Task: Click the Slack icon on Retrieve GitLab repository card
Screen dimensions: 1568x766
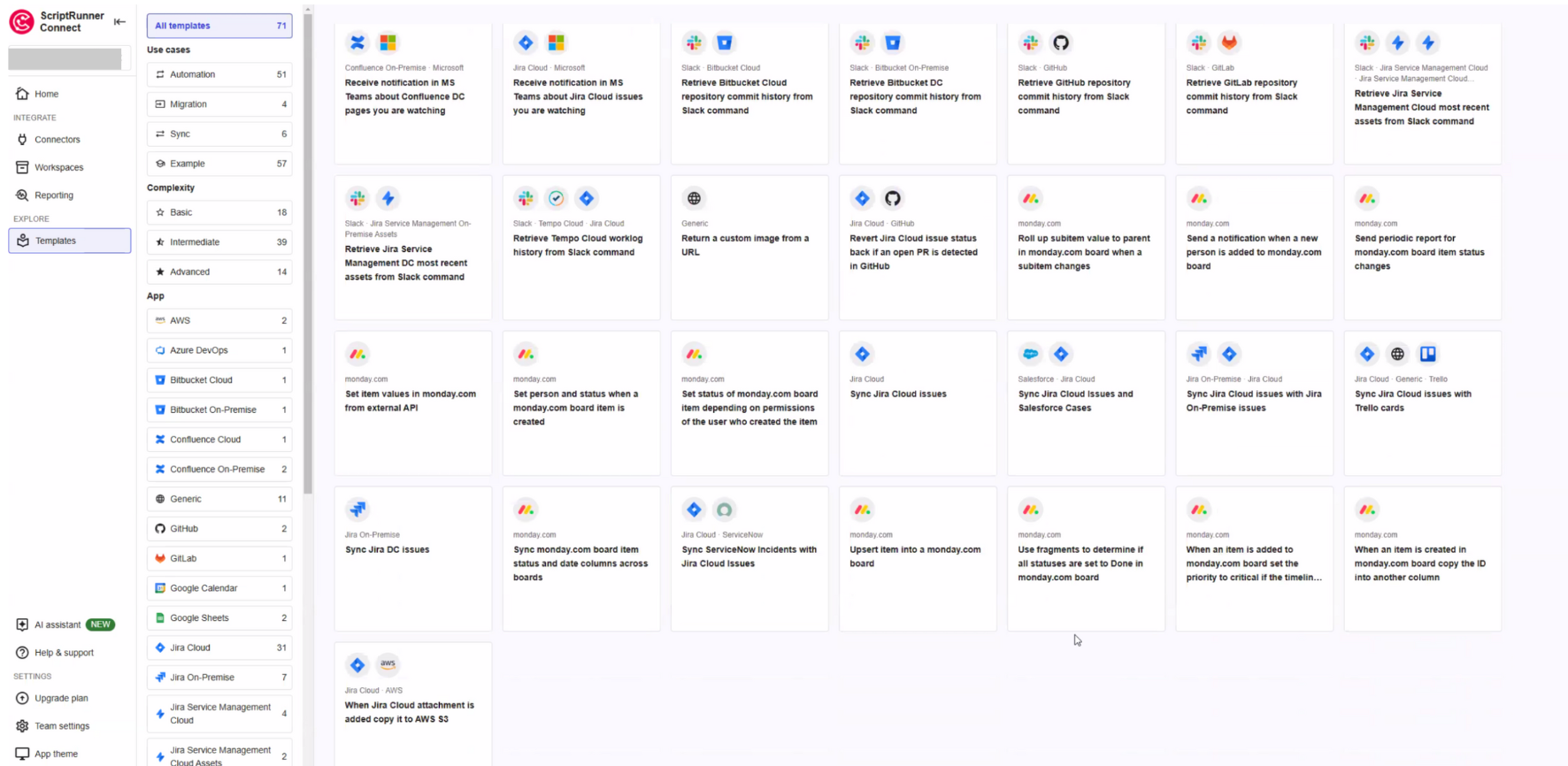Action: point(1199,42)
